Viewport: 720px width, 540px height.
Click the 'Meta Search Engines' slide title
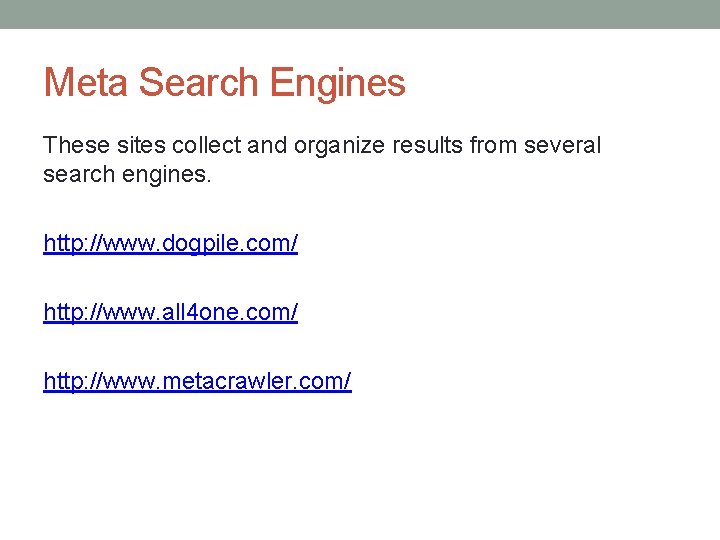coord(224,82)
